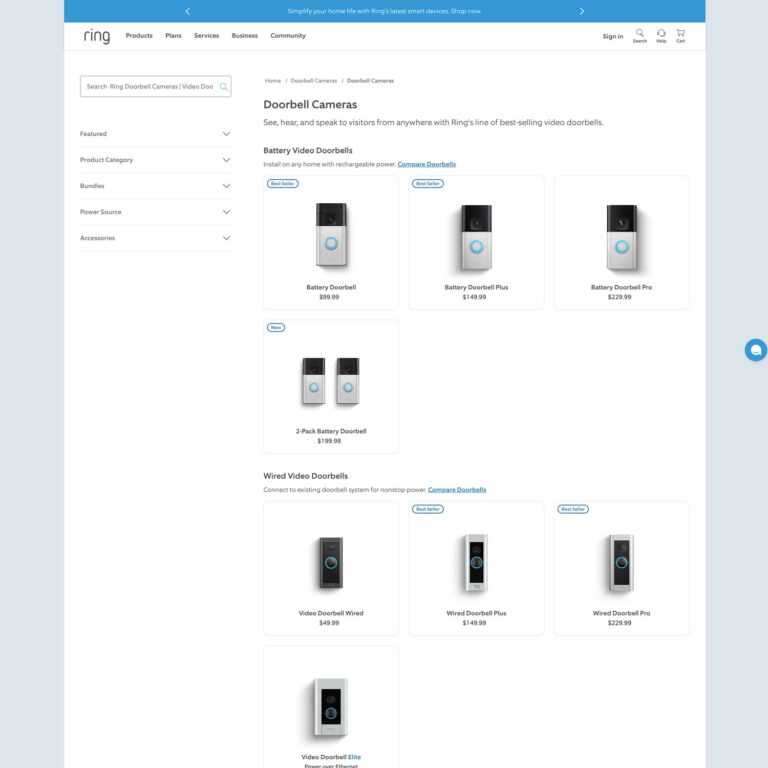
Task: Click the New badge on 2-Pack Battery Doorbell
Action: (276, 328)
